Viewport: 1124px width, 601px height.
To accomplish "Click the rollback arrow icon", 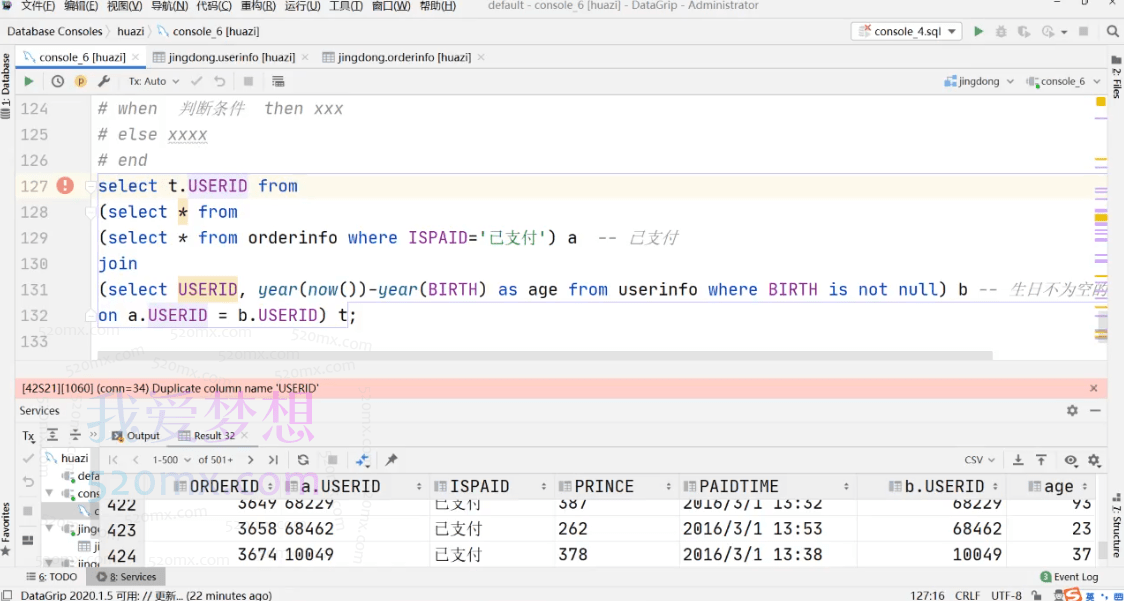I will (219, 81).
